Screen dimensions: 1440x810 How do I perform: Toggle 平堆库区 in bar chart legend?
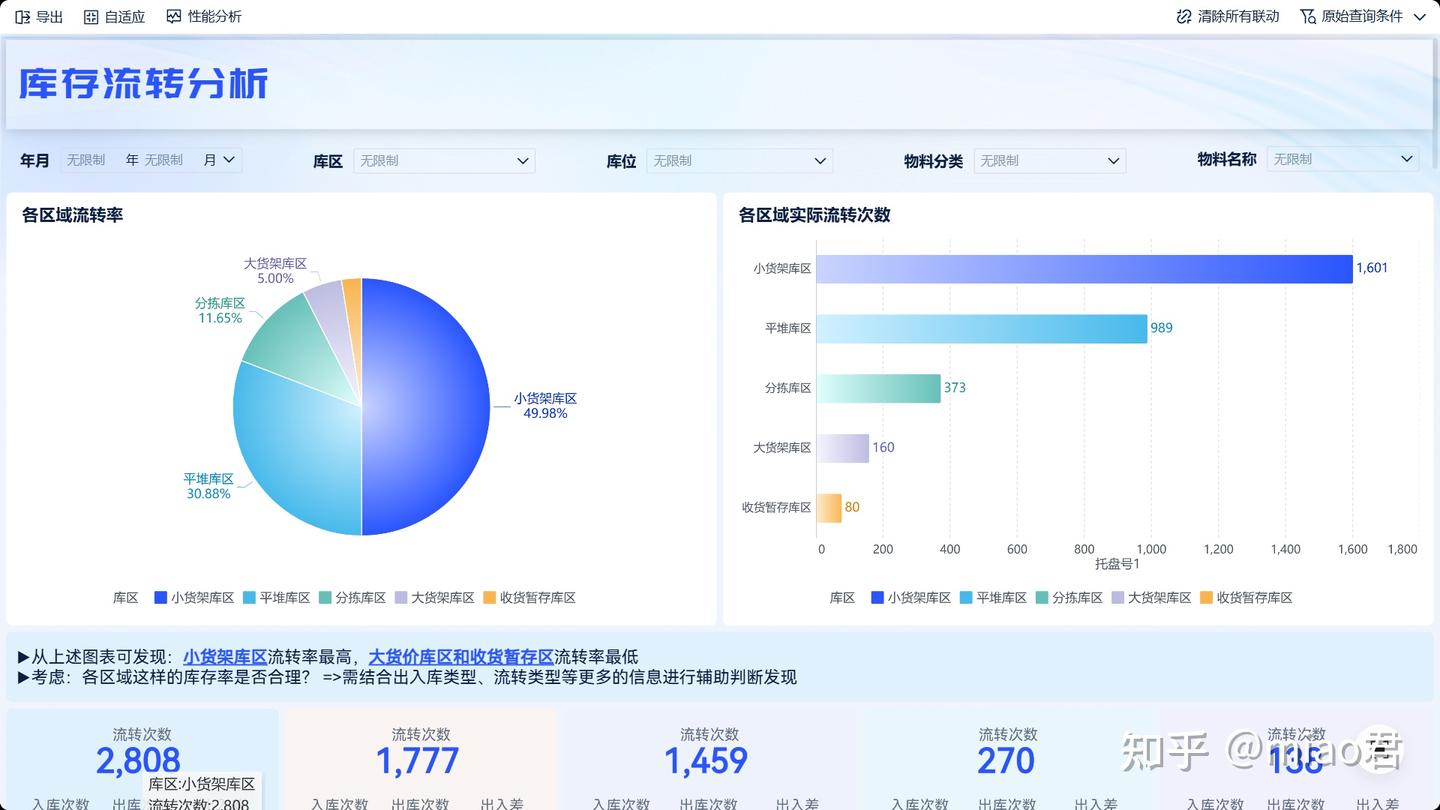tap(994, 598)
